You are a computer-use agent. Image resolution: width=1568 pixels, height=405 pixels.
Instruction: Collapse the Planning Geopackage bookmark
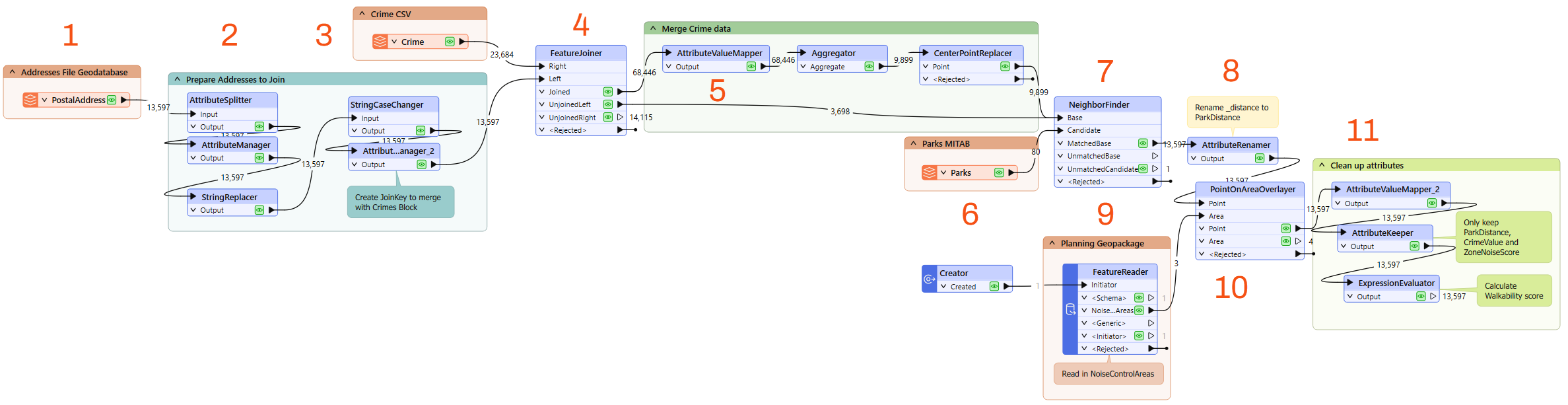pos(1052,243)
